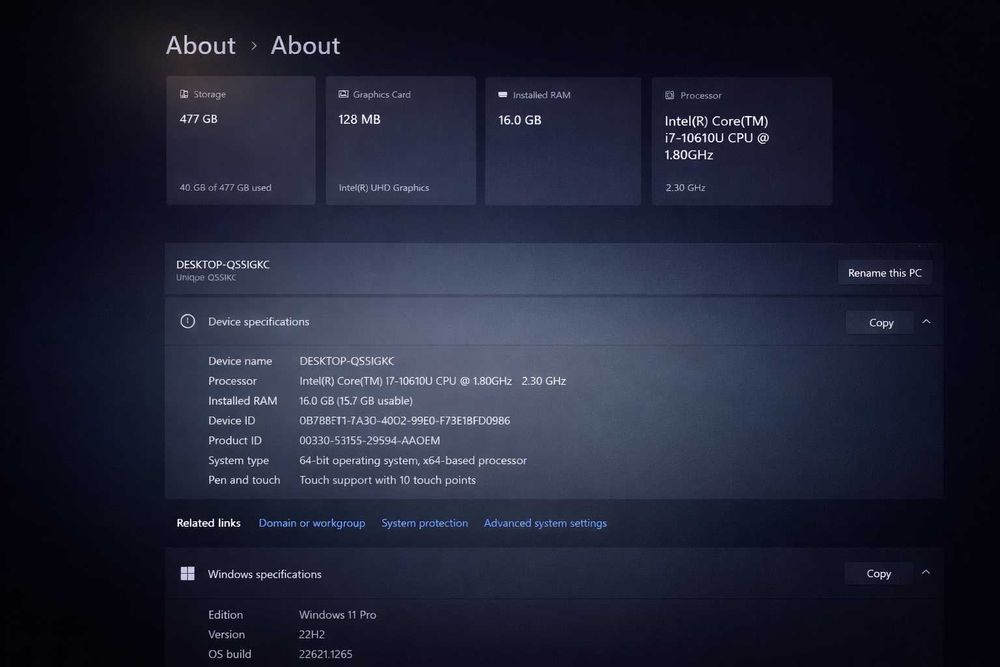
Task: Click the Storage card icon
Action: [x=184, y=94]
